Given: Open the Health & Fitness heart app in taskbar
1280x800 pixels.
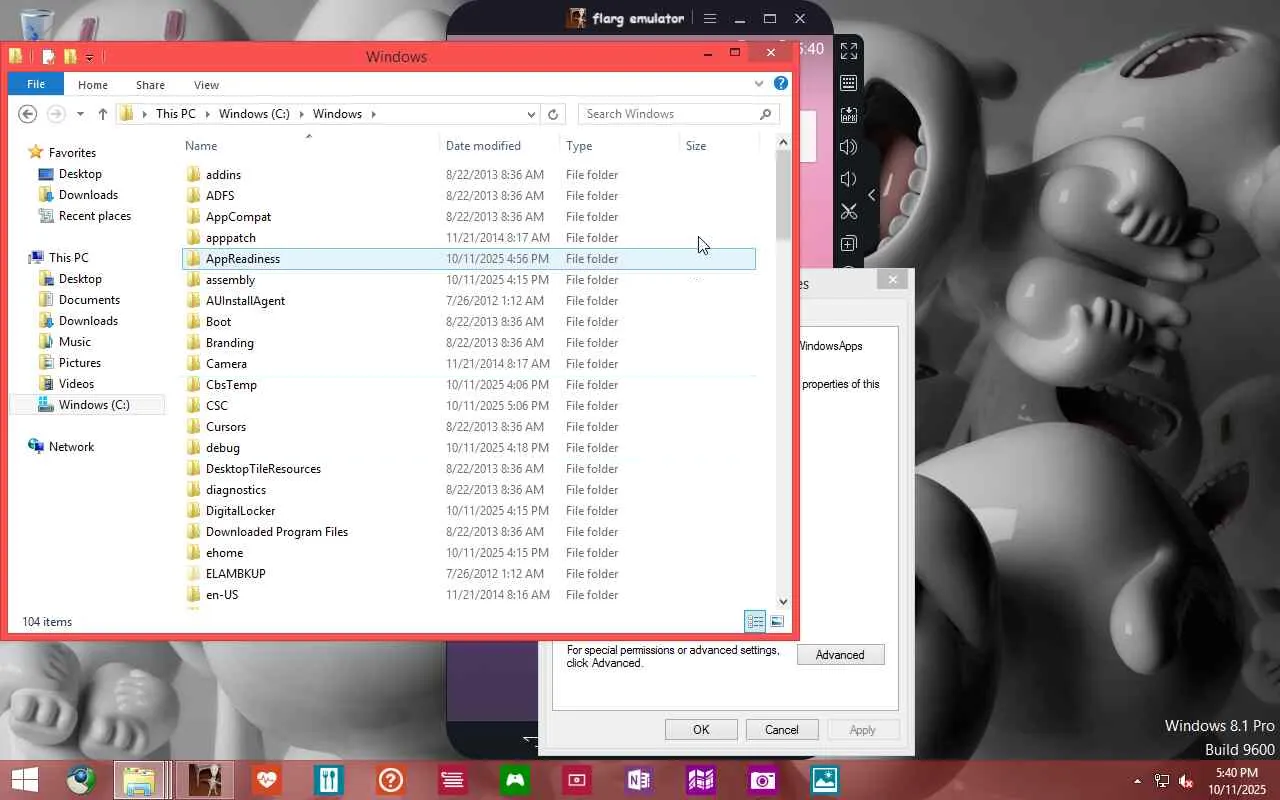Looking at the screenshot, I should [x=266, y=780].
